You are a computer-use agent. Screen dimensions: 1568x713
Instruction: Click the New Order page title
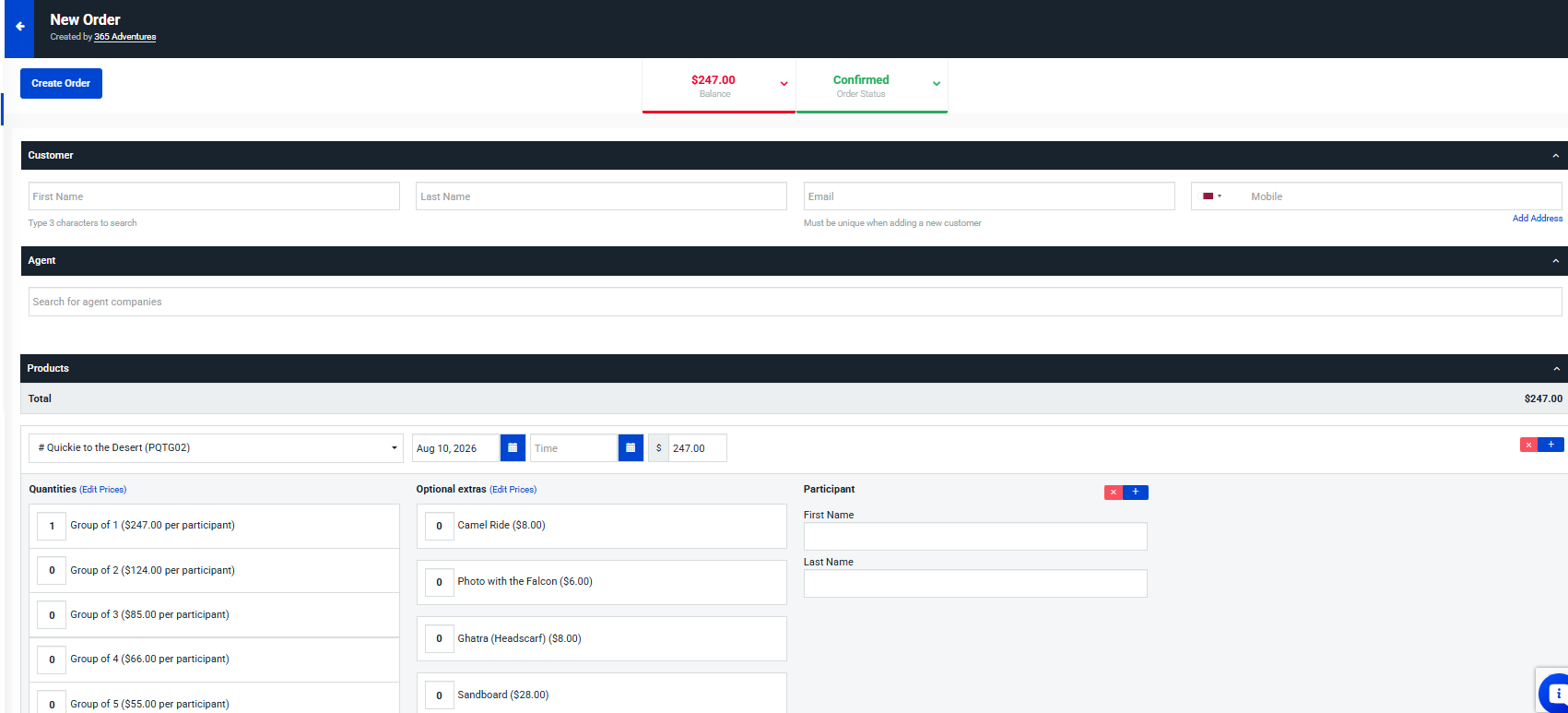(x=85, y=19)
